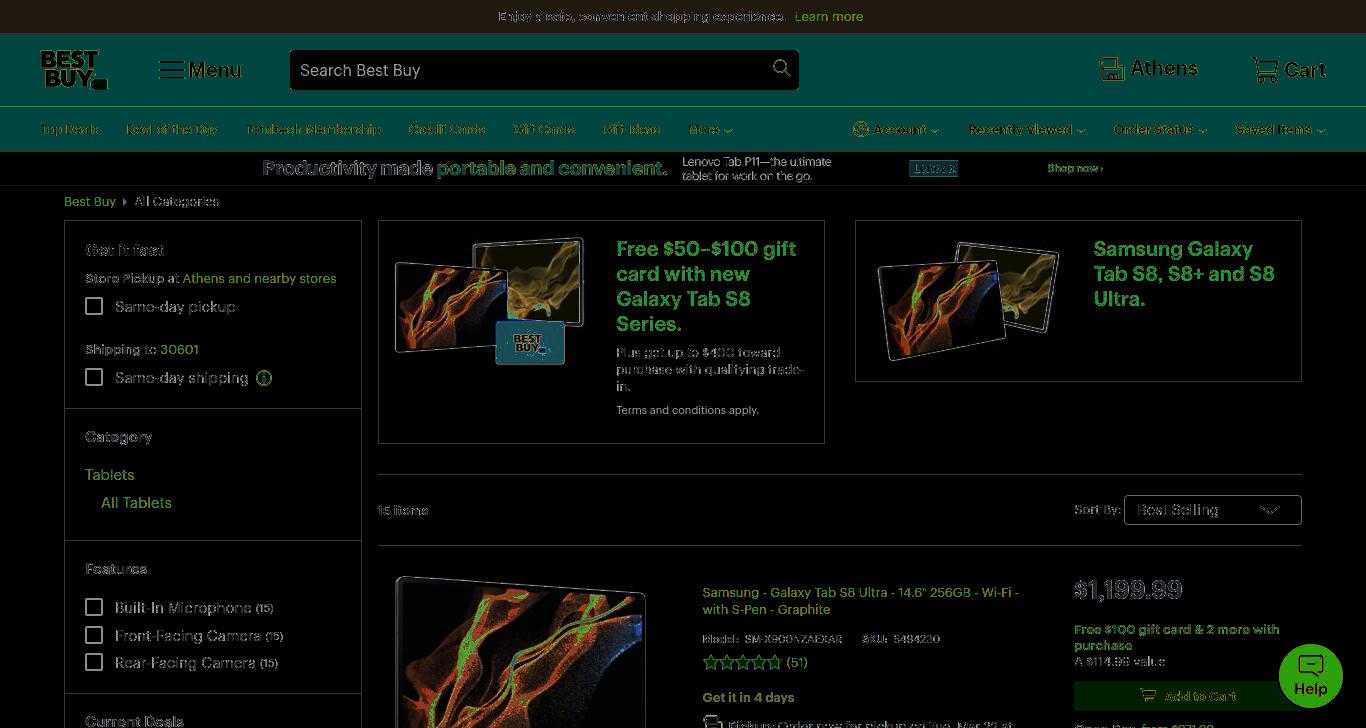Open Gift Ideas nav item
The width and height of the screenshot is (1366, 728).
[x=631, y=130]
